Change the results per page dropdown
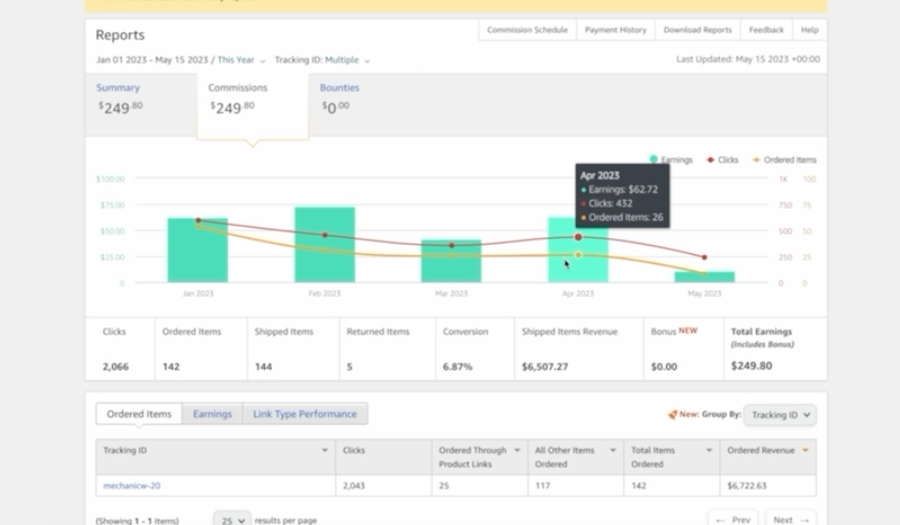Screen dimensions: 900x525 (x=232, y=520)
